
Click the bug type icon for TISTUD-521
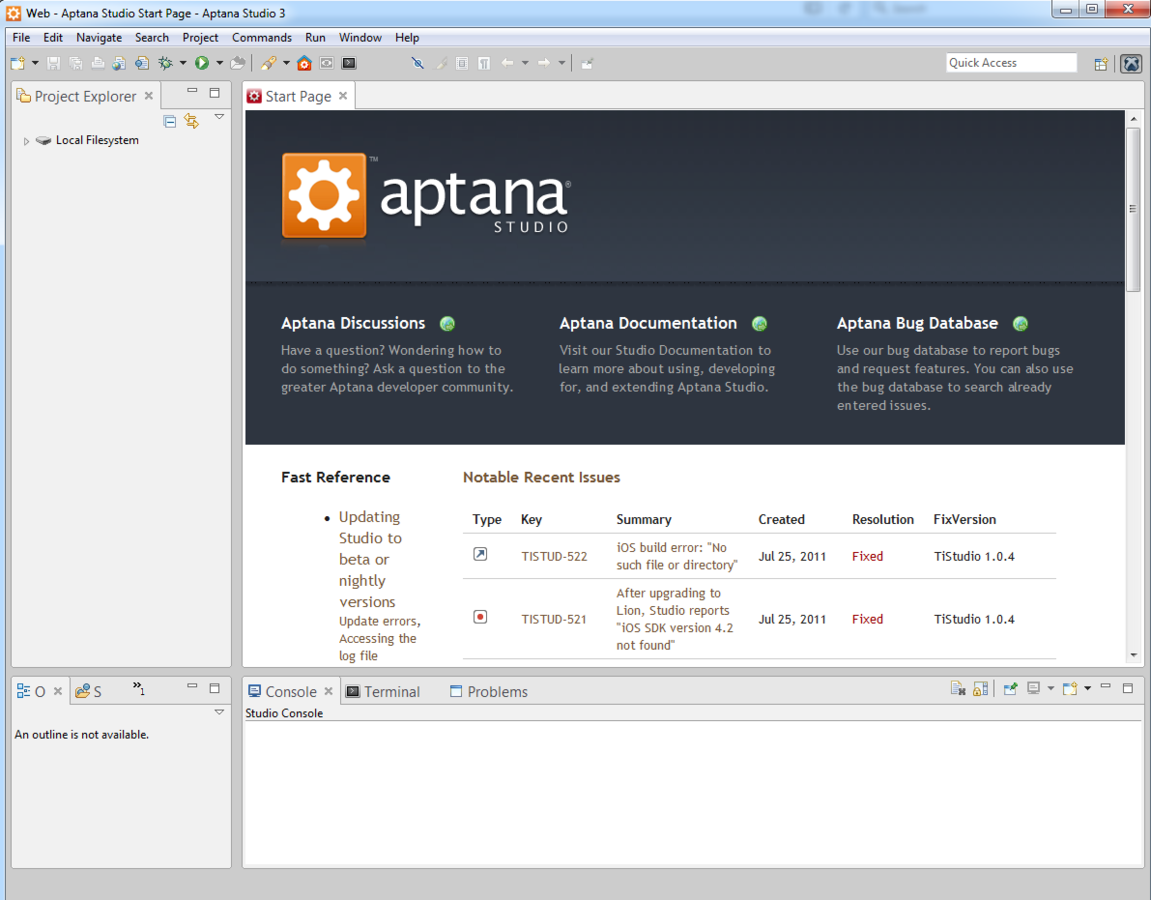480,617
